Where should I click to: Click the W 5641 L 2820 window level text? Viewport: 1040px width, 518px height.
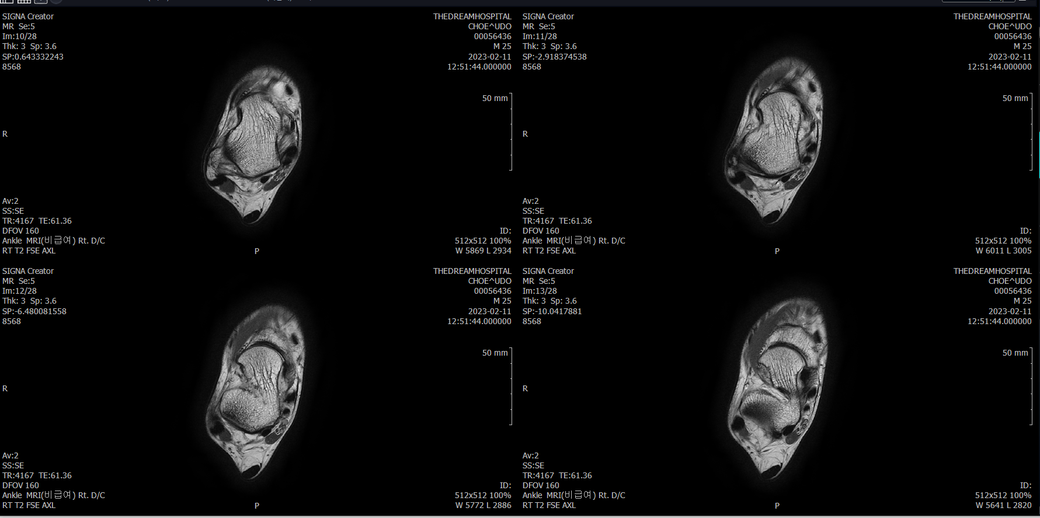pos(1003,505)
